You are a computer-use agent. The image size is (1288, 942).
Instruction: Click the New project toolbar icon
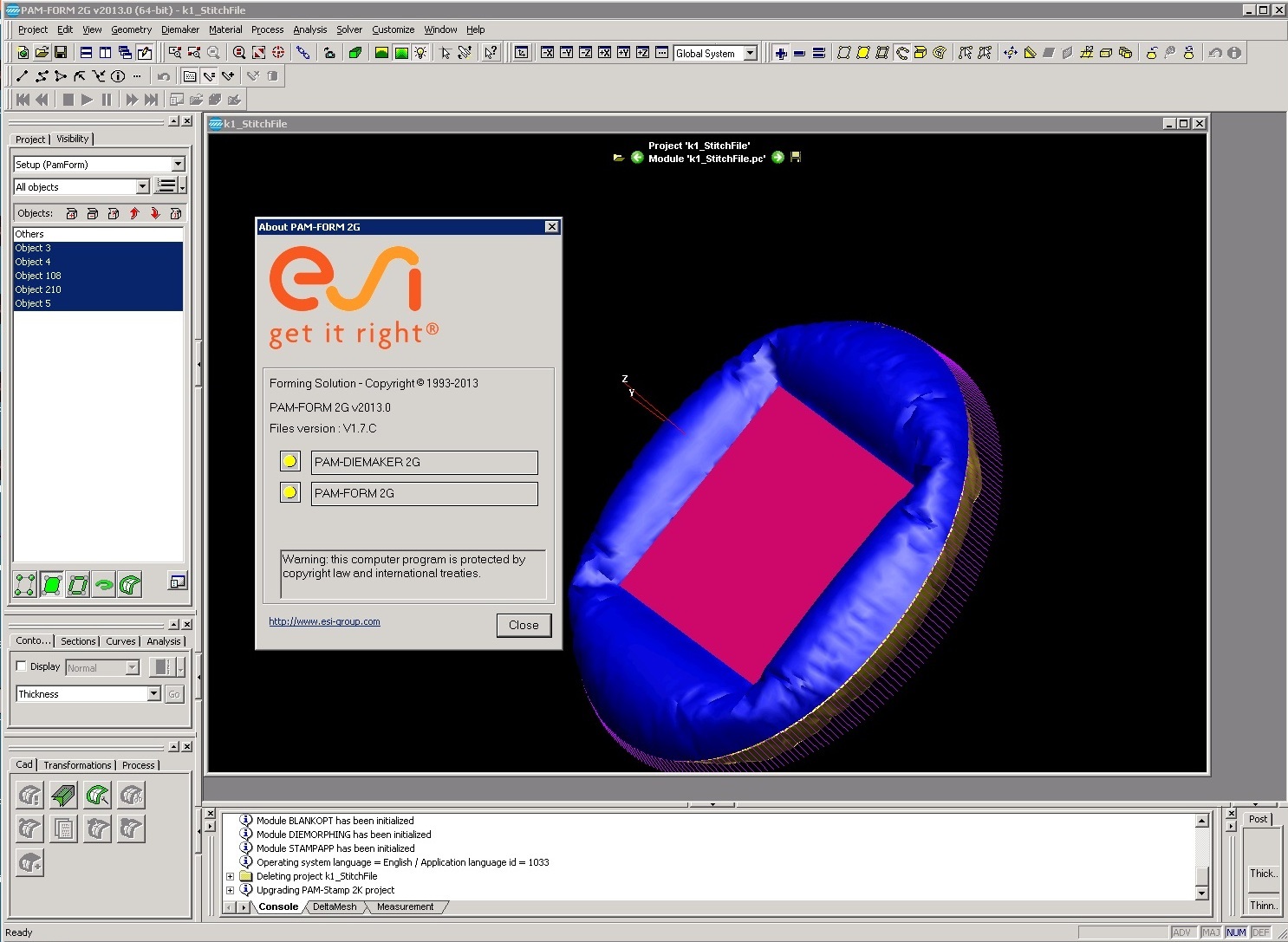coord(23,53)
